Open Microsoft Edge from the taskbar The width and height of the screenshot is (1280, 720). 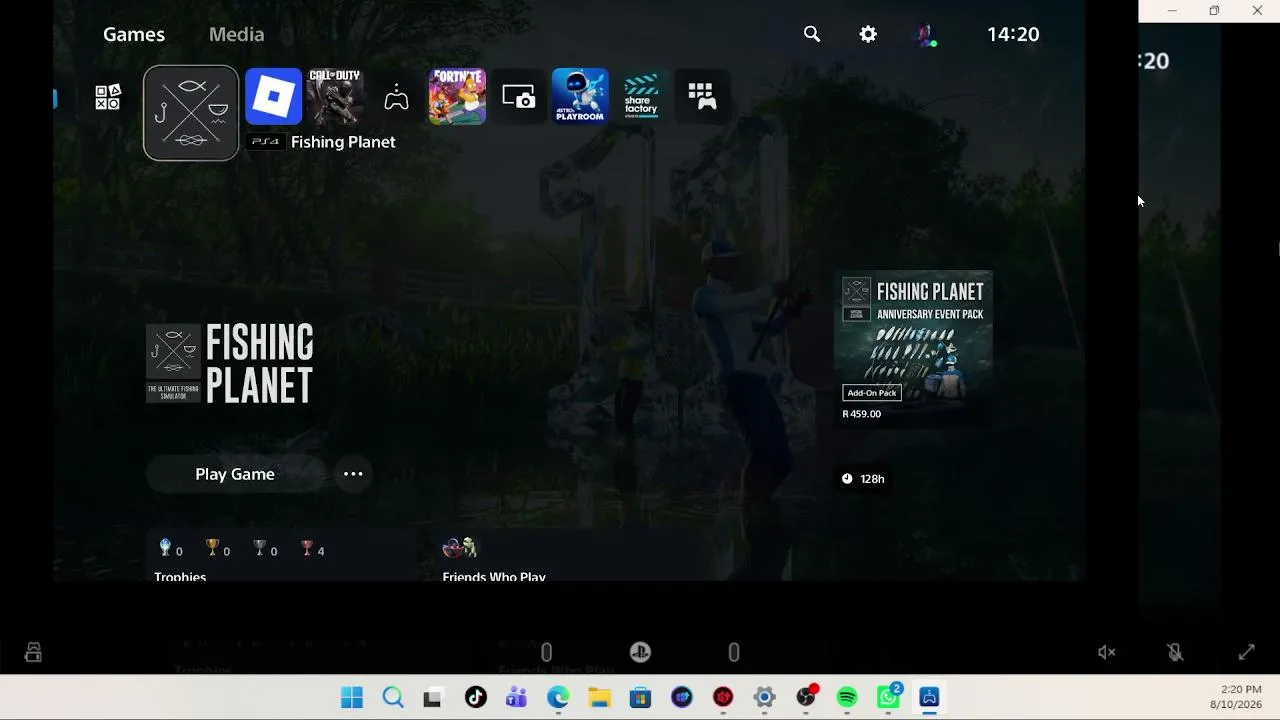point(558,697)
